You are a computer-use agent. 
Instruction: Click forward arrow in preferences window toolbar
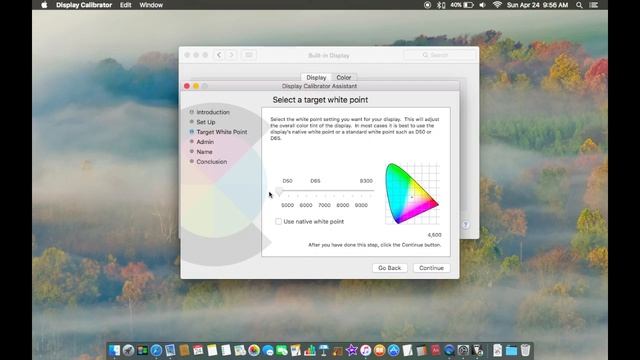[231, 55]
